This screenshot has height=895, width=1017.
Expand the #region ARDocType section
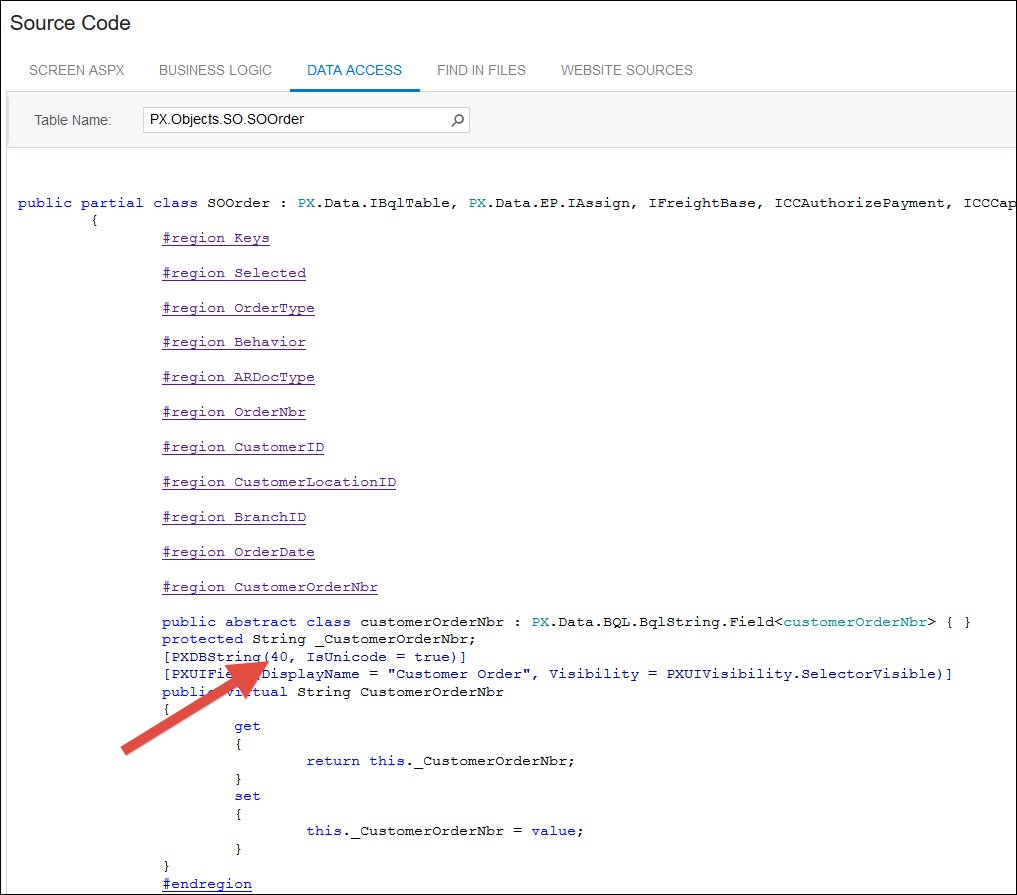point(238,377)
